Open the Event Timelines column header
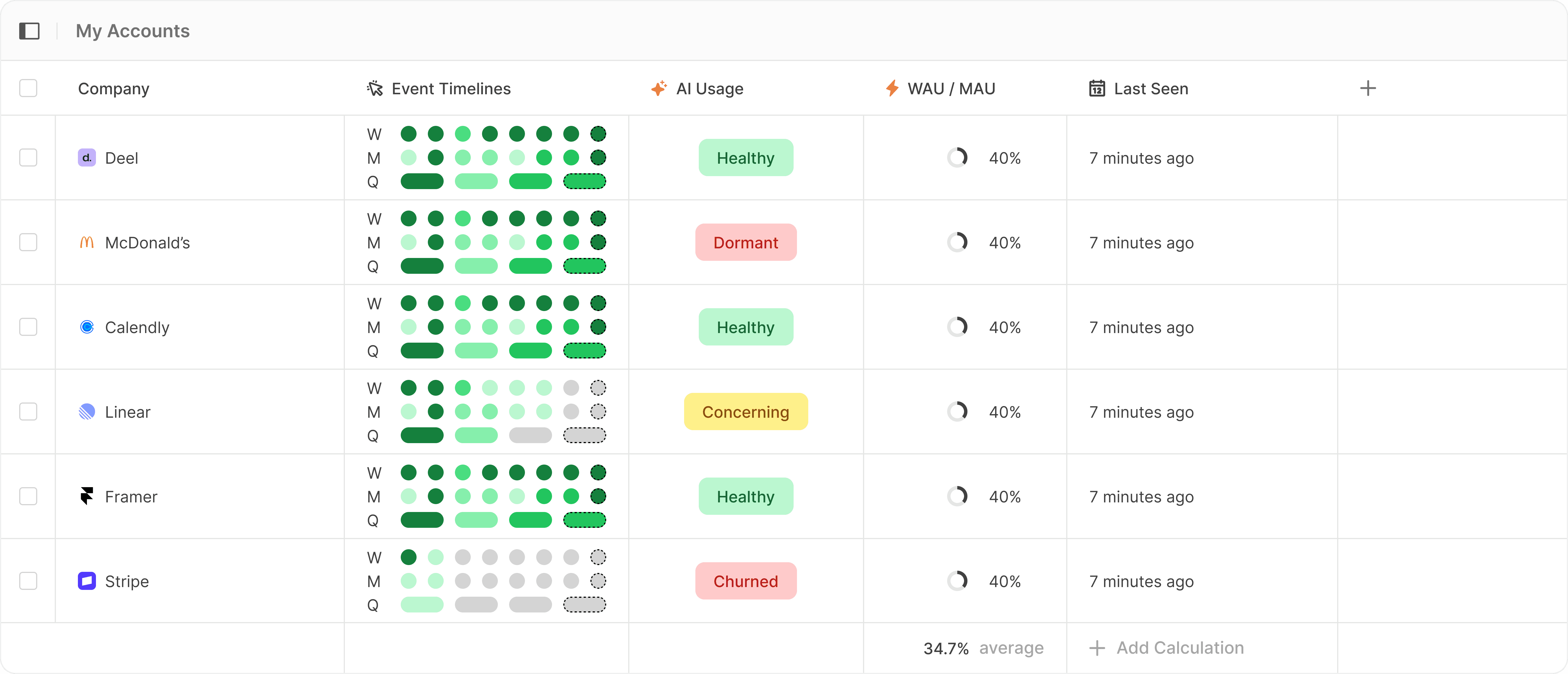Screen dimensions: 1568x674 (x=450, y=89)
